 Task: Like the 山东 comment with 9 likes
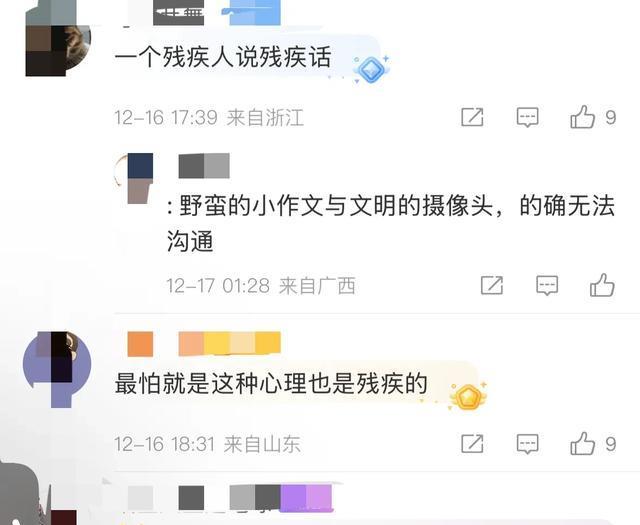[x=582, y=443]
